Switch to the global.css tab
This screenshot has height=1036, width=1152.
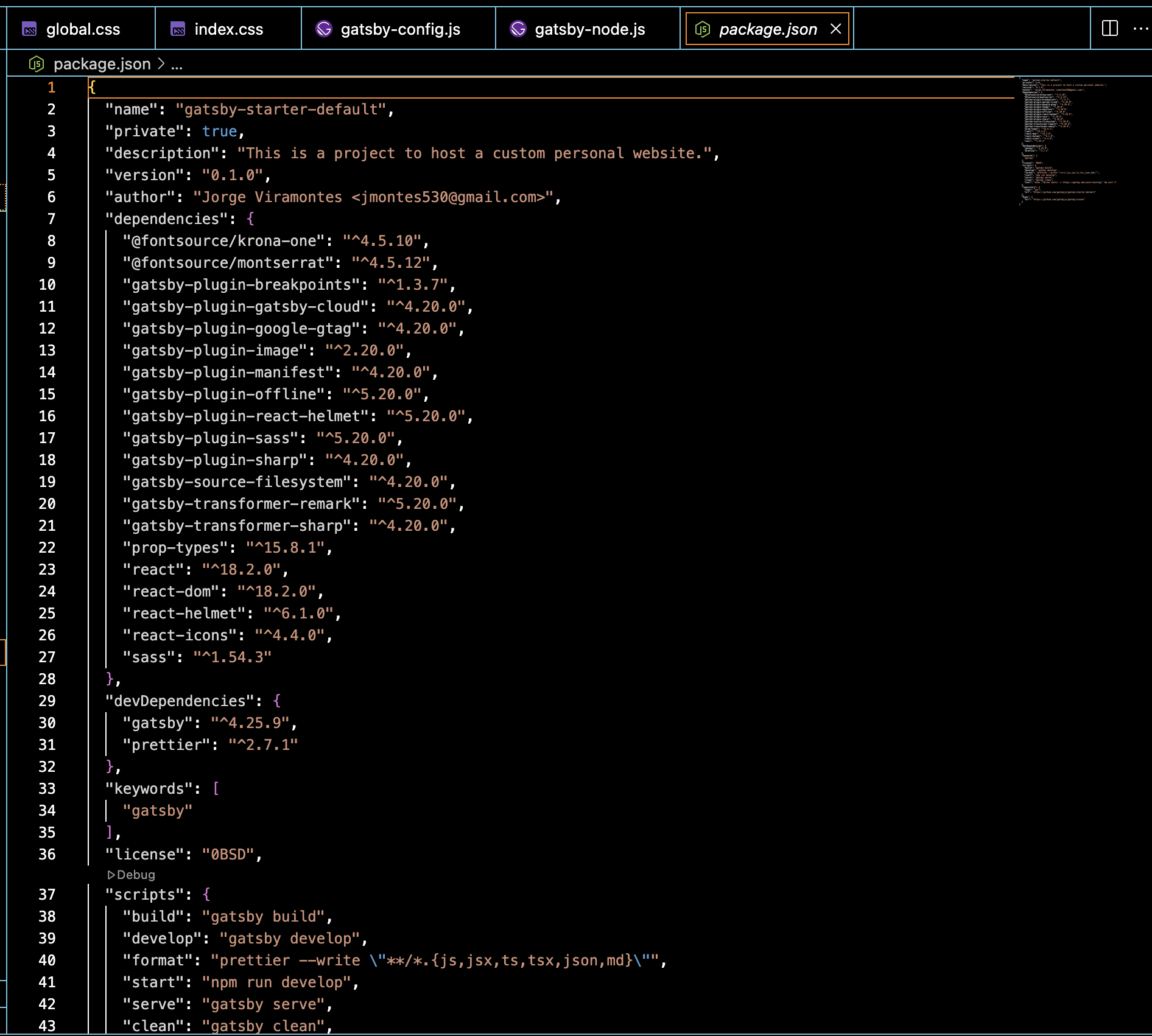tap(83, 28)
